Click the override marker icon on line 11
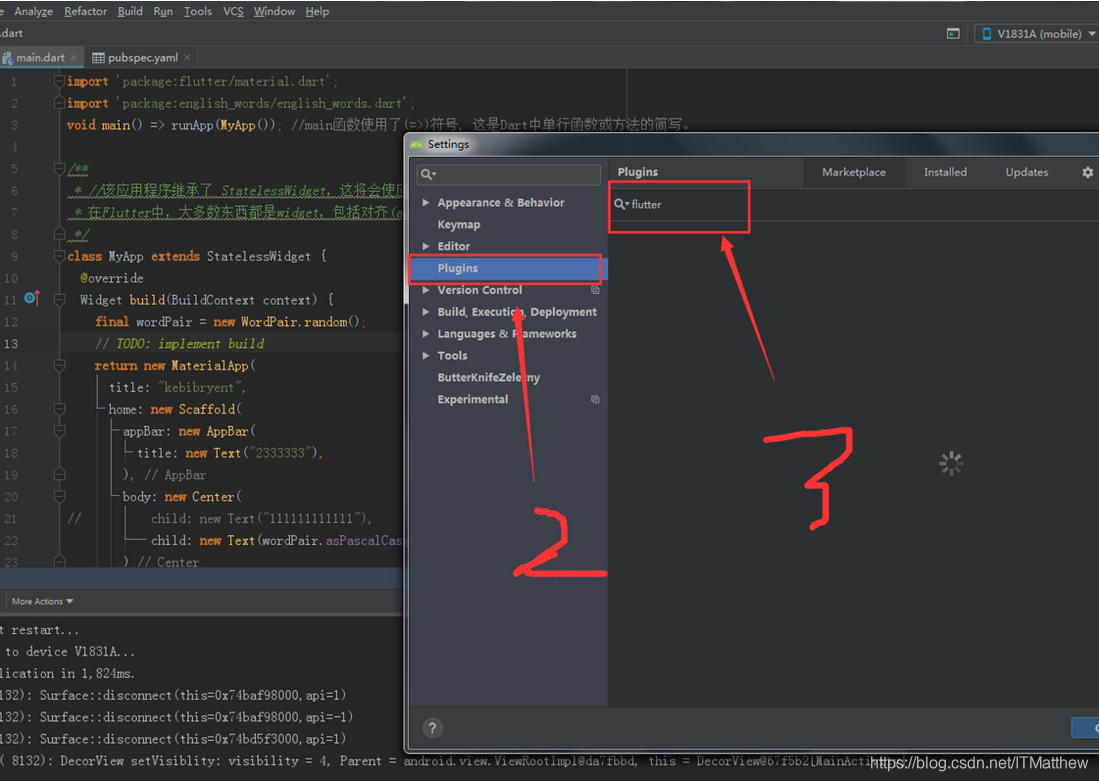Viewport: 1099px width, 782px height. [x=32, y=298]
